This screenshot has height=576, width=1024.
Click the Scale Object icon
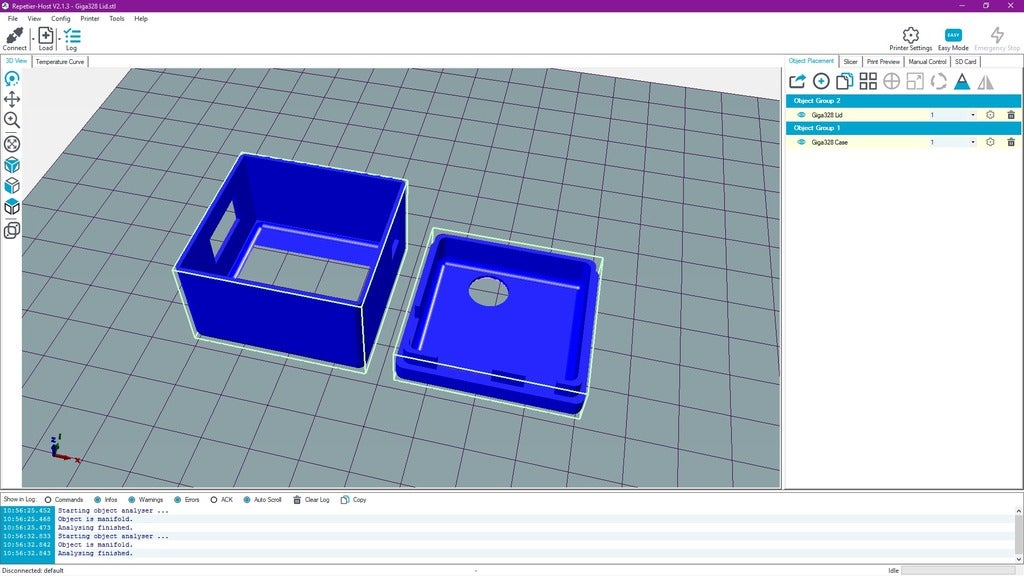(x=915, y=81)
